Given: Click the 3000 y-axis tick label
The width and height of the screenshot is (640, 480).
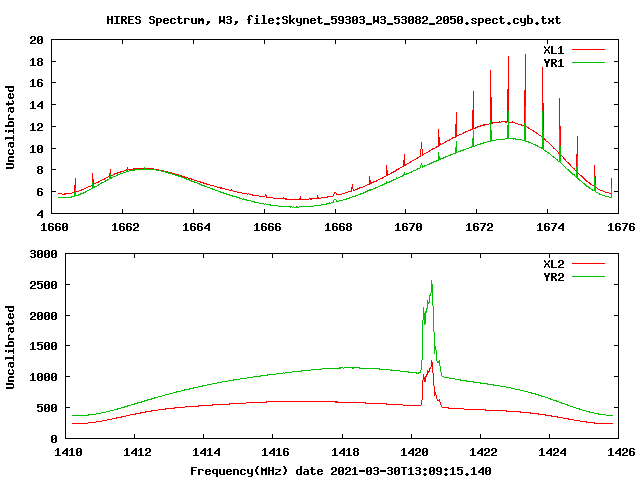Looking at the screenshot, I should point(43,254).
